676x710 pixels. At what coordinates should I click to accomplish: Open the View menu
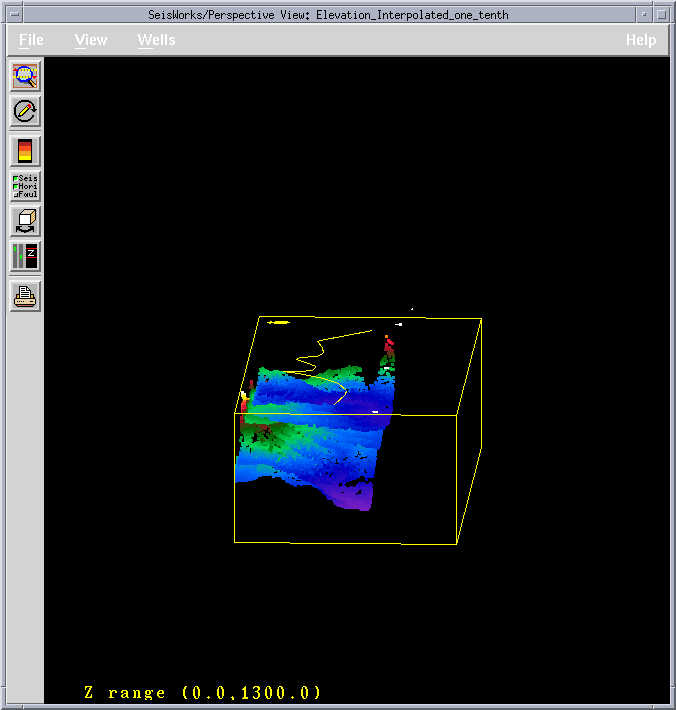[x=91, y=40]
